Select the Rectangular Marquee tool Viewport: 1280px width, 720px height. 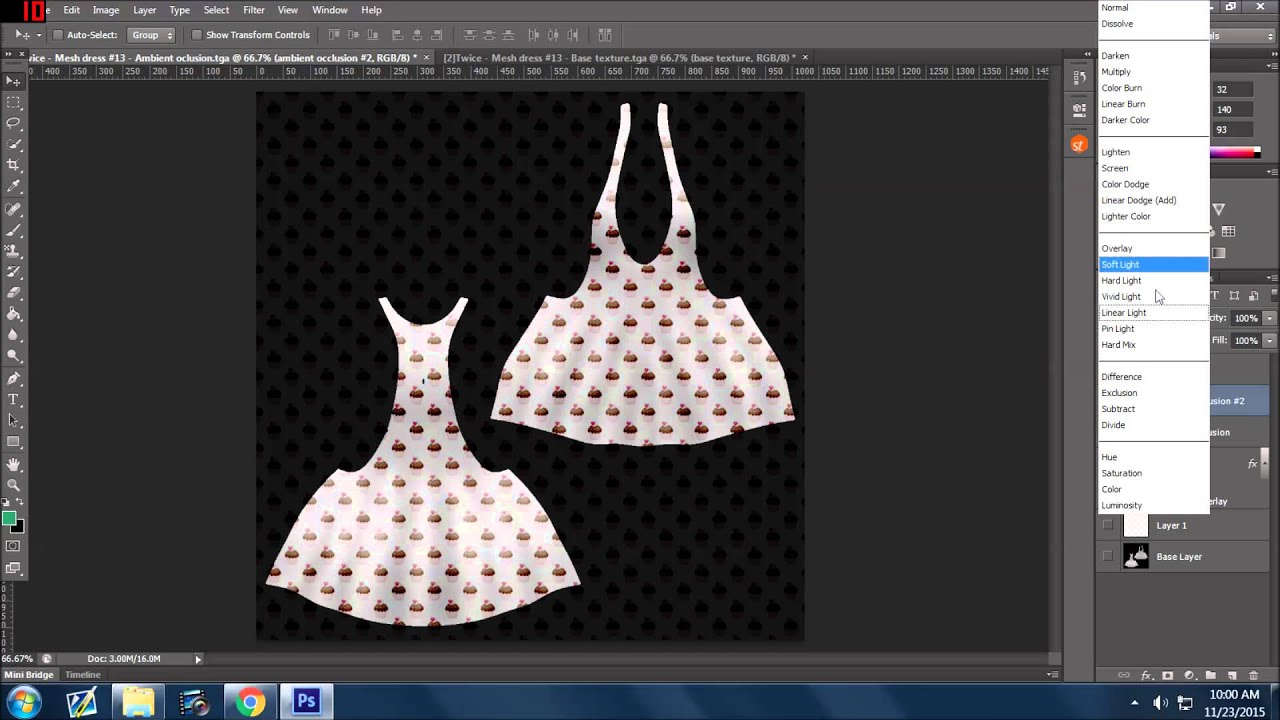point(13,102)
